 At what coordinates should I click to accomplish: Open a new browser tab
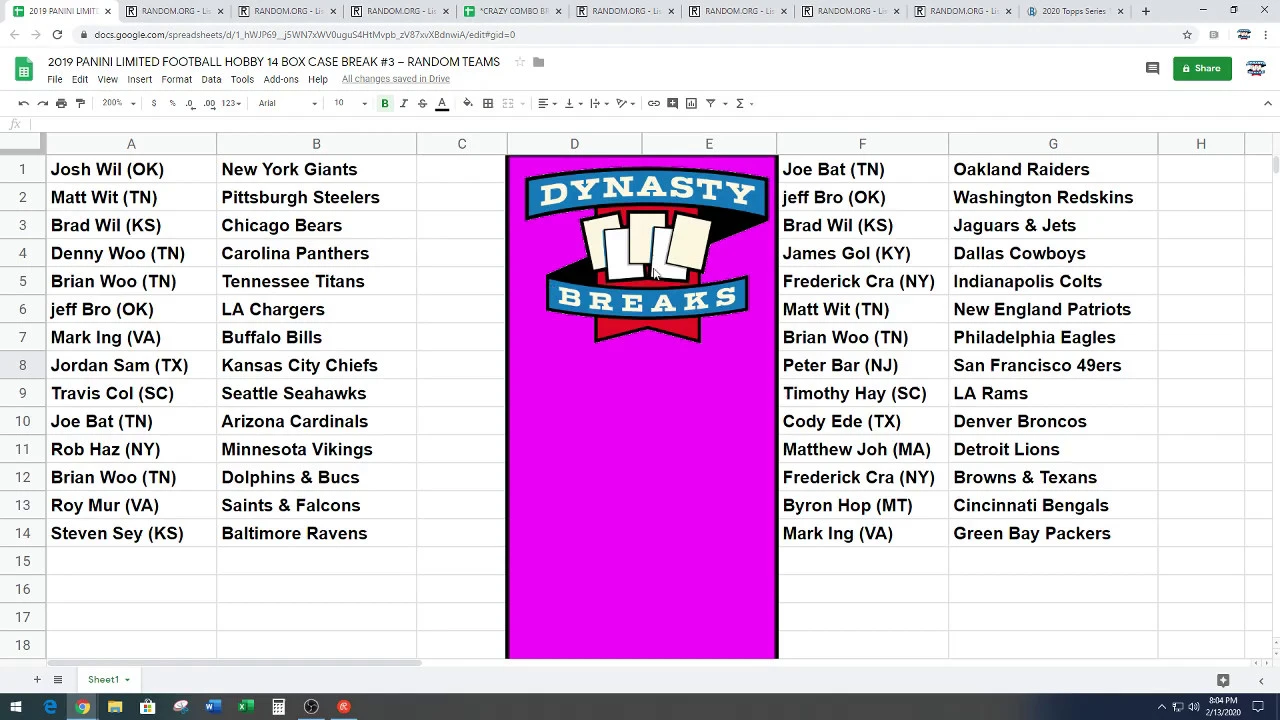(x=1146, y=11)
